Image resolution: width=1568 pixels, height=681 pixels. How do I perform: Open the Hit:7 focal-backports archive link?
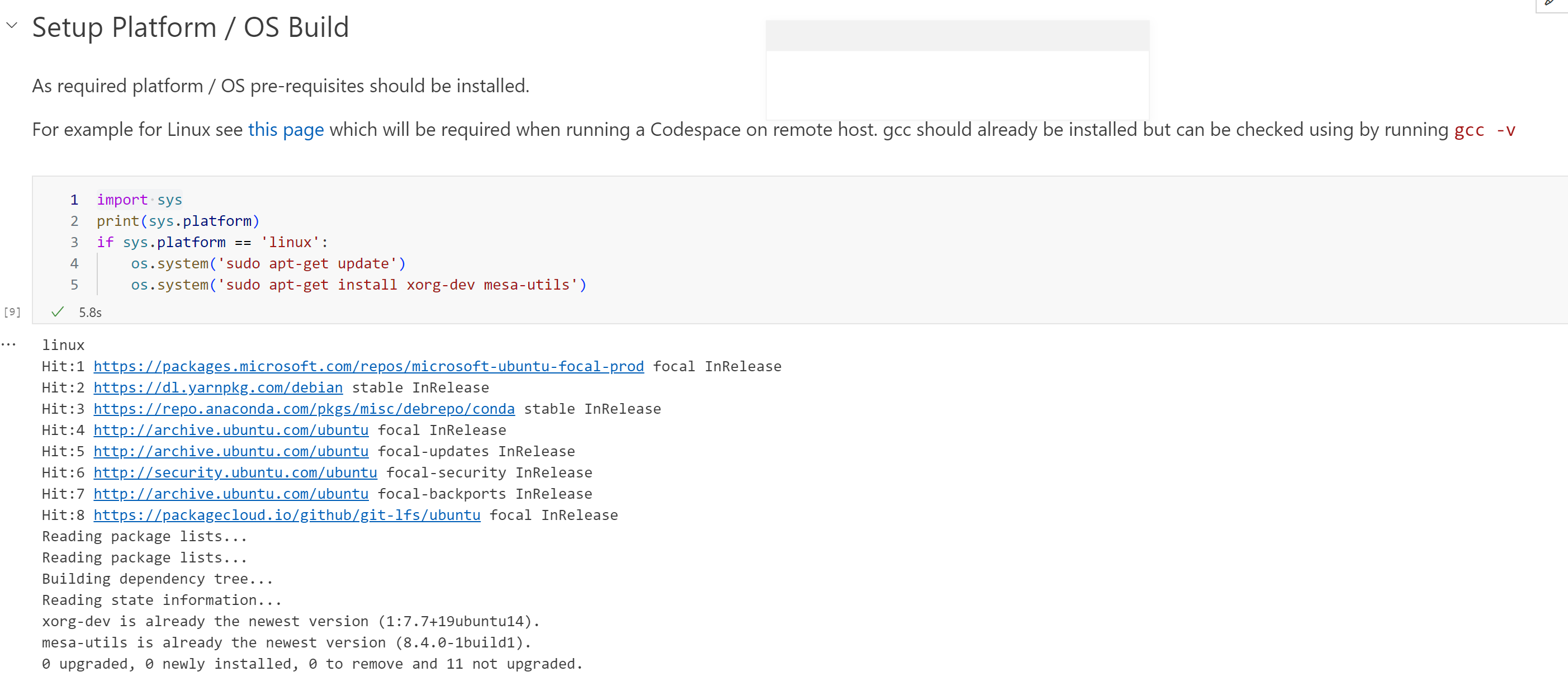231,494
